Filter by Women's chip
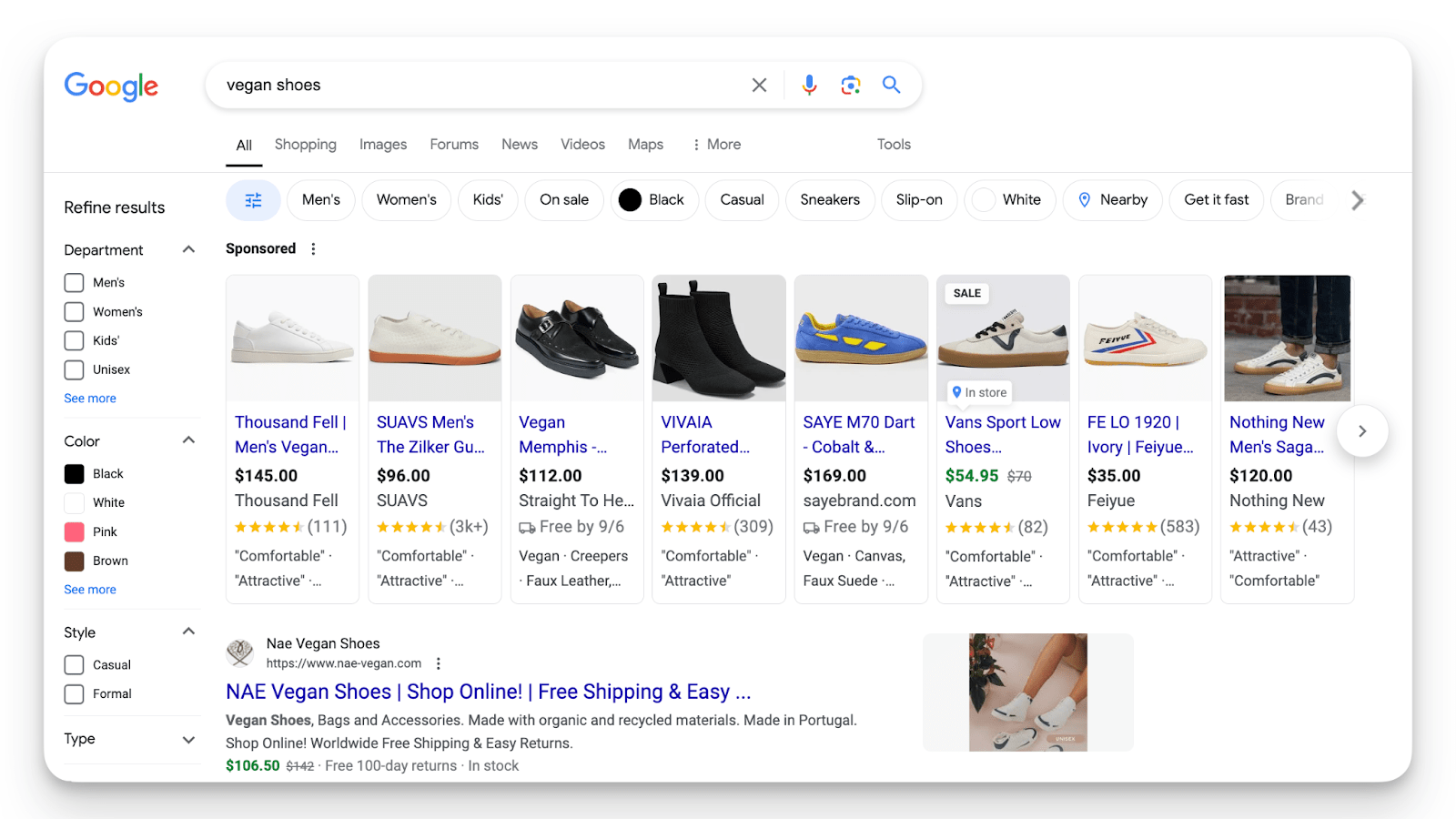1456x819 pixels. pyautogui.click(x=407, y=200)
